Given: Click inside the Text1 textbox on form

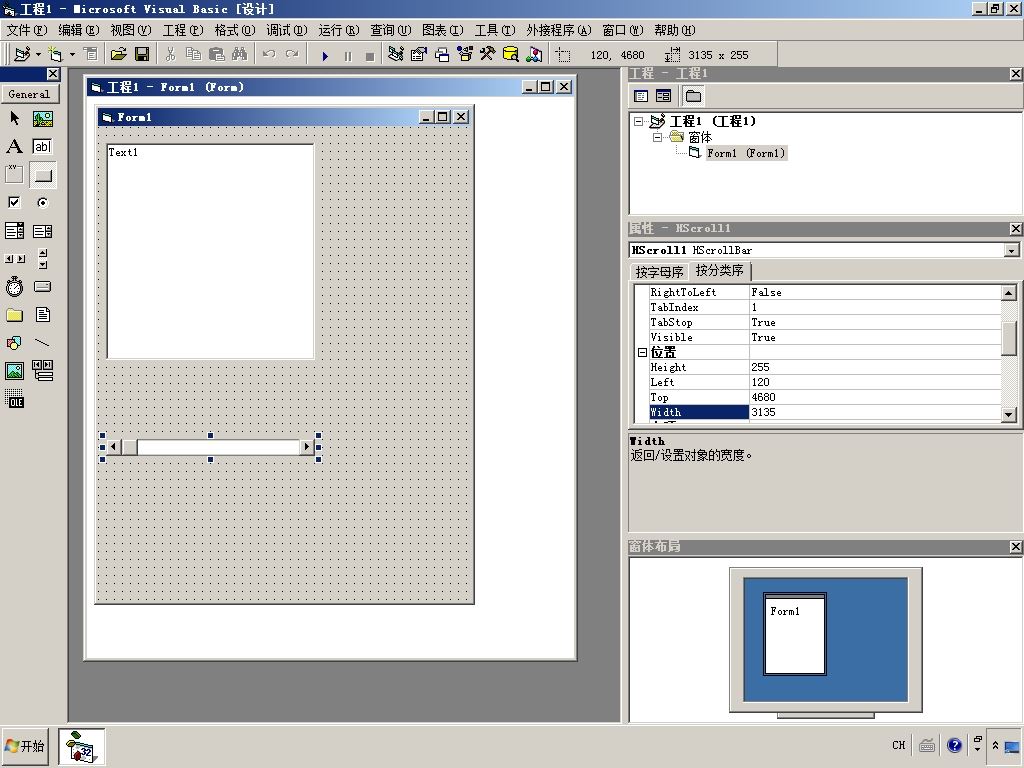Looking at the screenshot, I should click(x=210, y=251).
